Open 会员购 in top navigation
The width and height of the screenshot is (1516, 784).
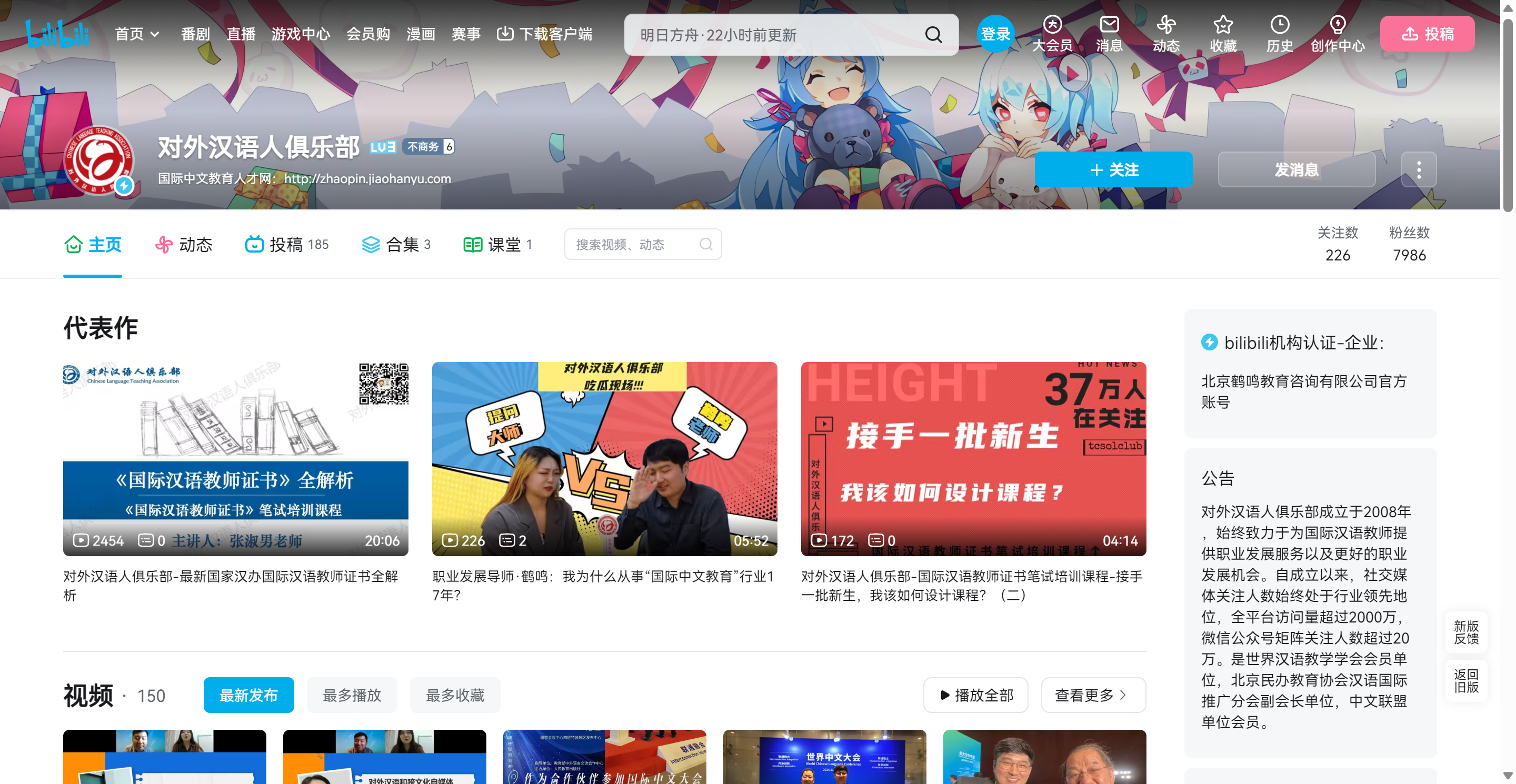368,34
